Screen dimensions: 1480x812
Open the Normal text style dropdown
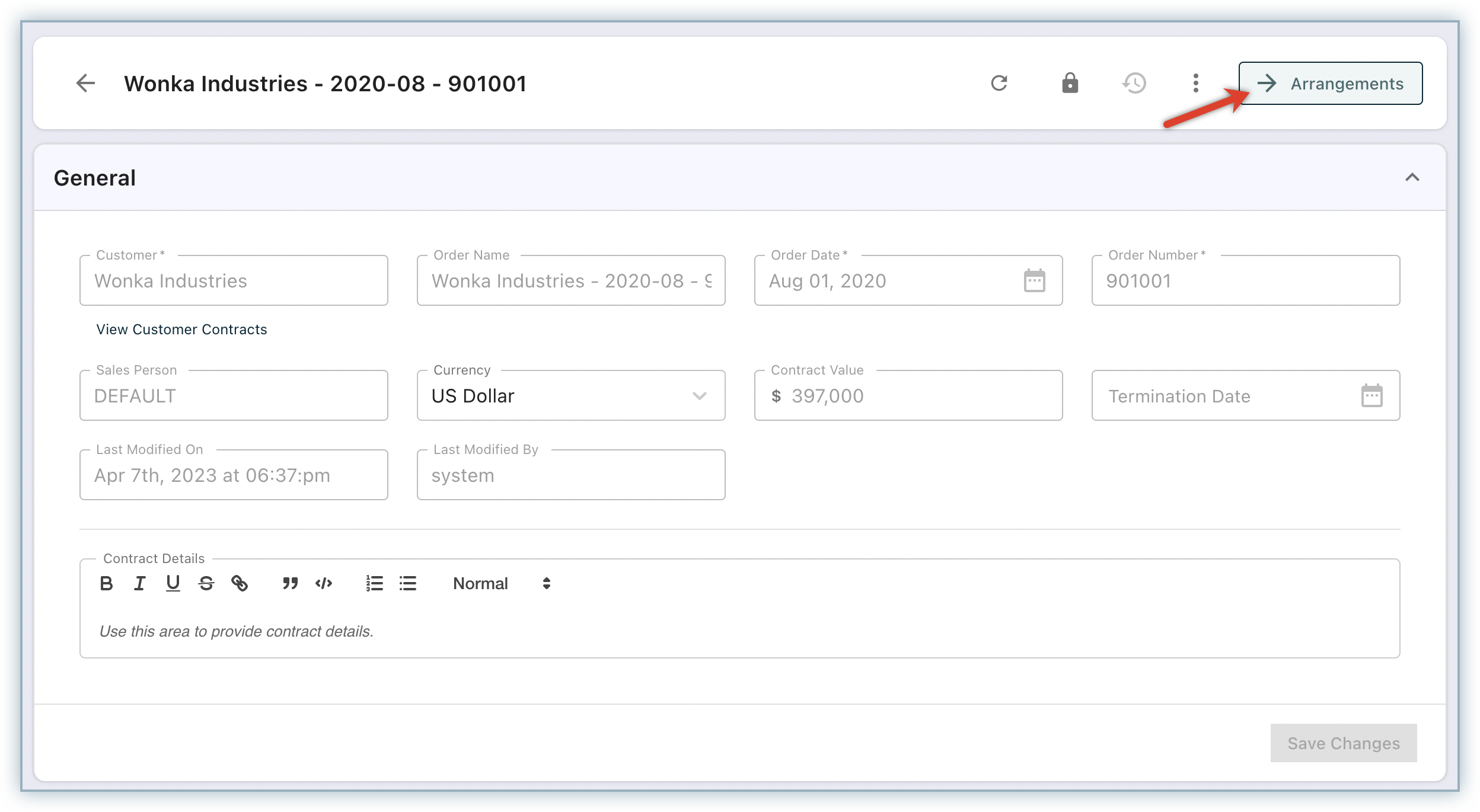502,584
